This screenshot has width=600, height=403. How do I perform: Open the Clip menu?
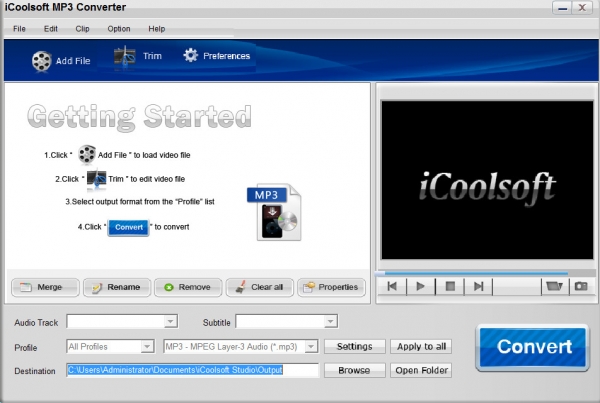(82, 29)
